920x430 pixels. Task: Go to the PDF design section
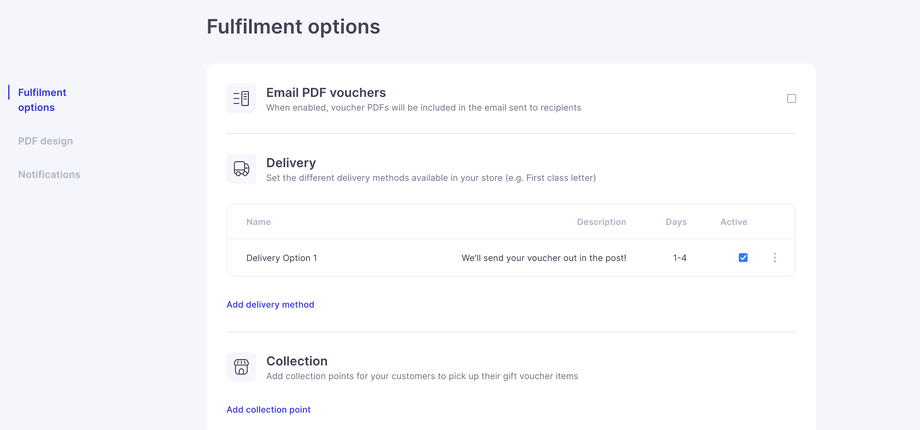(x=45, y=141)
